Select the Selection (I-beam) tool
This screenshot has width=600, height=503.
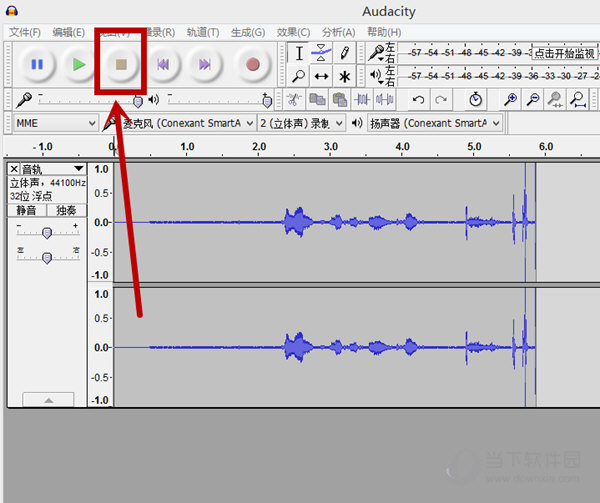pos(299,53)
